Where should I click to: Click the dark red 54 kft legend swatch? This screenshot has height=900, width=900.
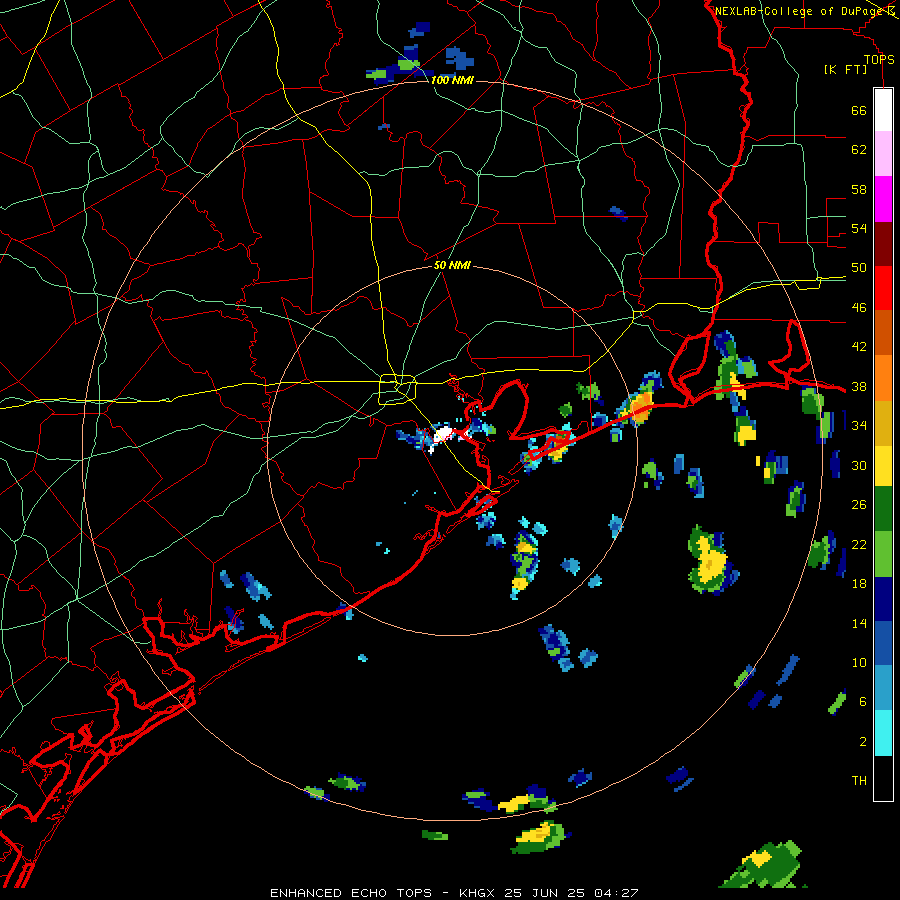[x=883, y=244]
